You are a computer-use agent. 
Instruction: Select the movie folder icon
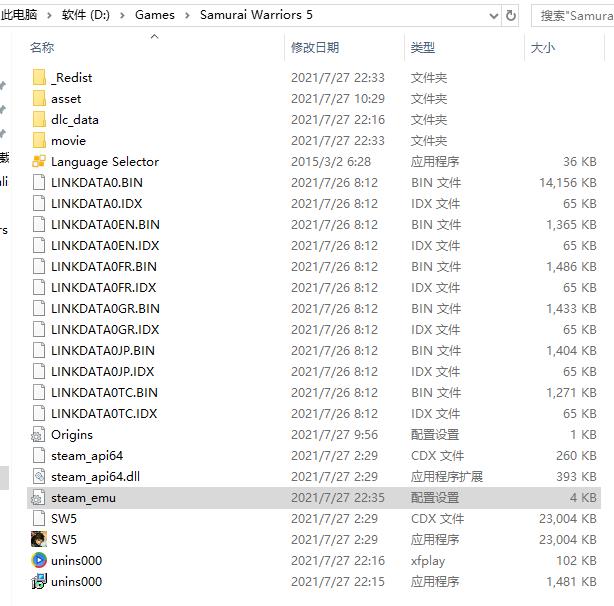[x=39, y=140]
